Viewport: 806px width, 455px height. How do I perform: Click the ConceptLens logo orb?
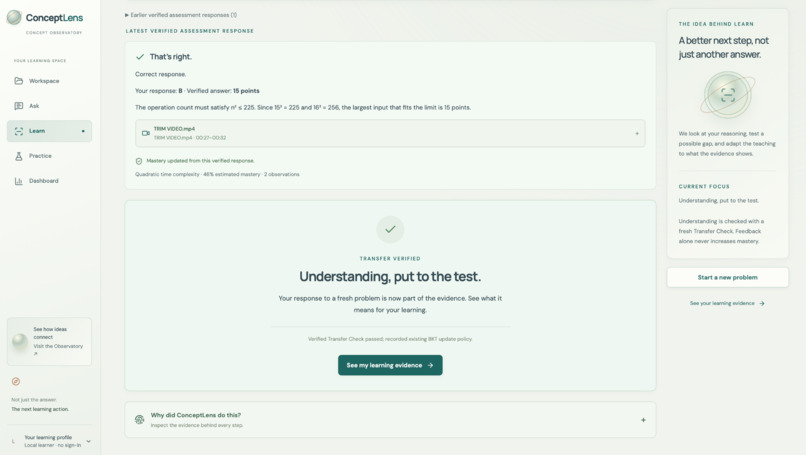coord(14,17)
